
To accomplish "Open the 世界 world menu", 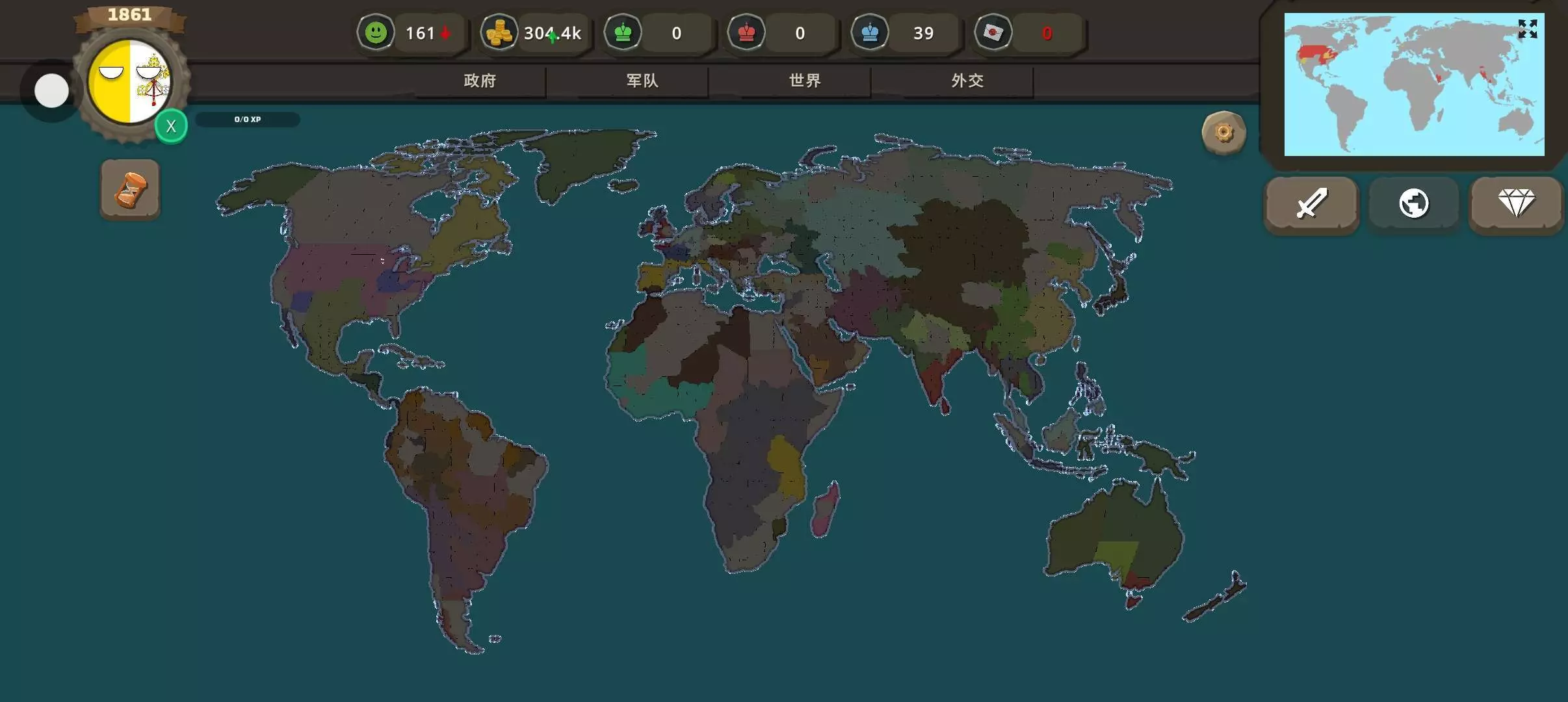I will point(805,81).
